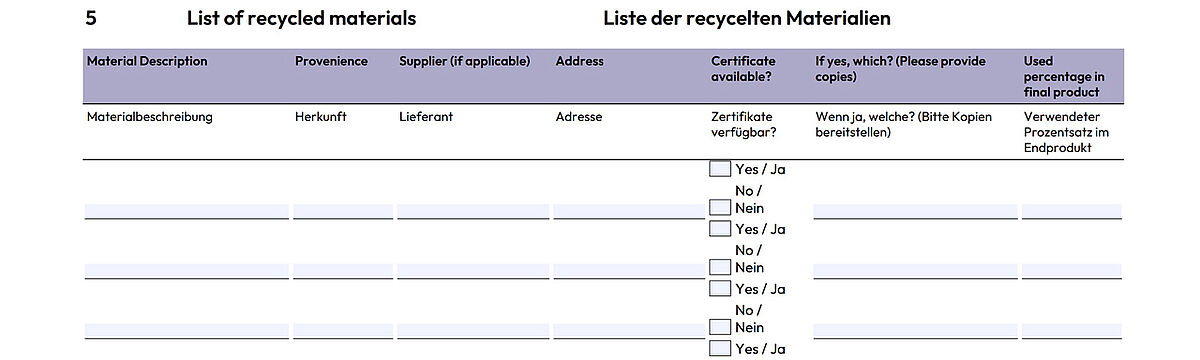Screen dimensions: 1200x360
Task: Click third row Provenience field
Action: point(343,331)
